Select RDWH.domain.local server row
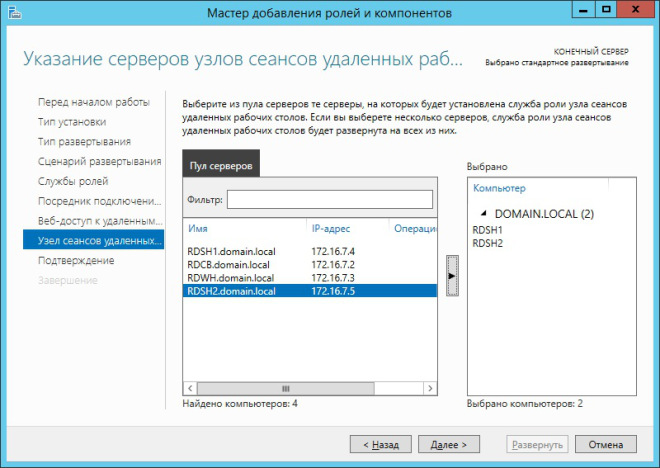The height and width of the screenshot is (468, 660). (x=230, y=277)
